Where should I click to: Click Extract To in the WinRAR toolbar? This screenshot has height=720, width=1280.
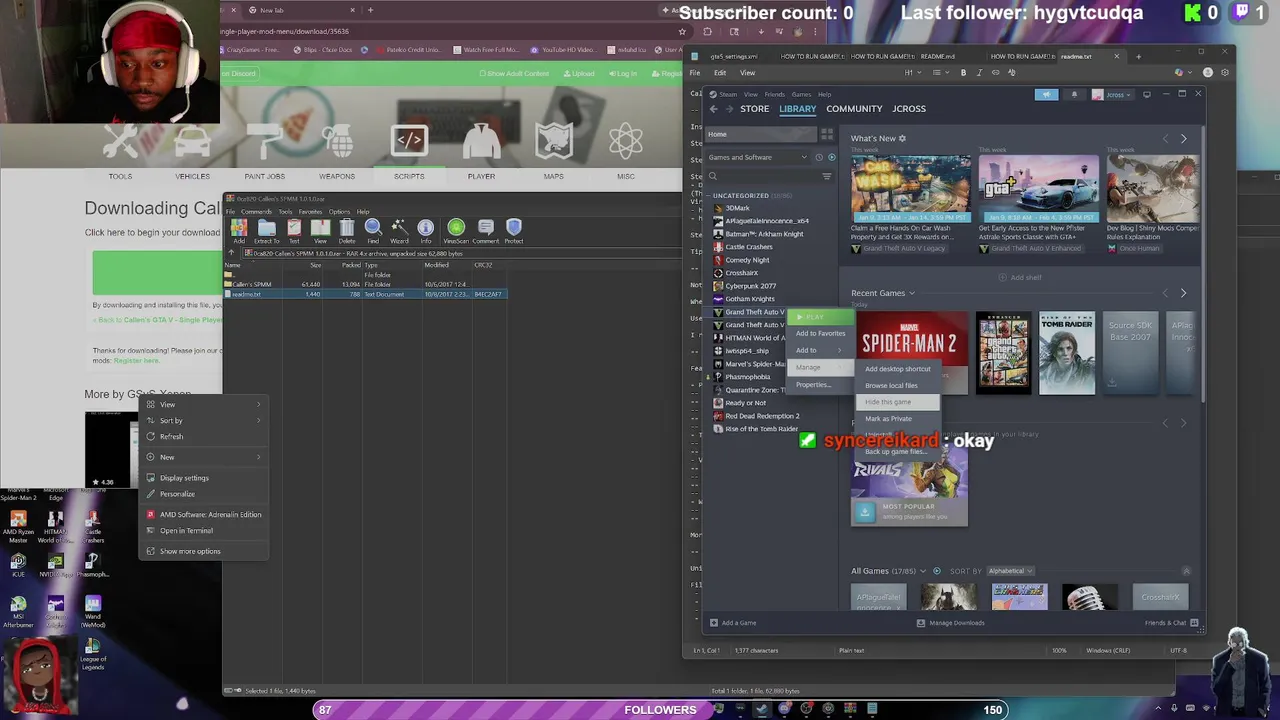pyautogui.click(x=267, y=231)
